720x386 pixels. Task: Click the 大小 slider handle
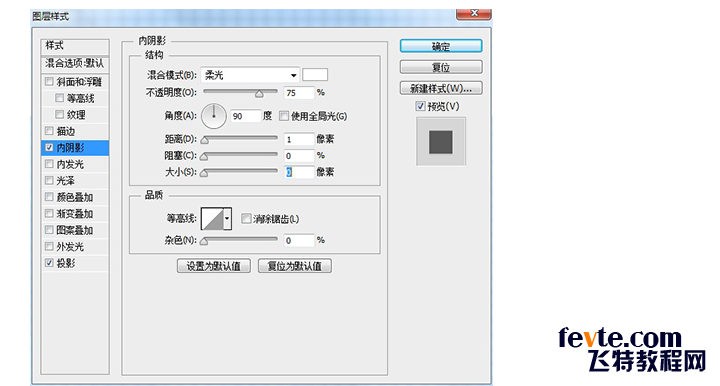pyautogui.click(x=204, y=173)
